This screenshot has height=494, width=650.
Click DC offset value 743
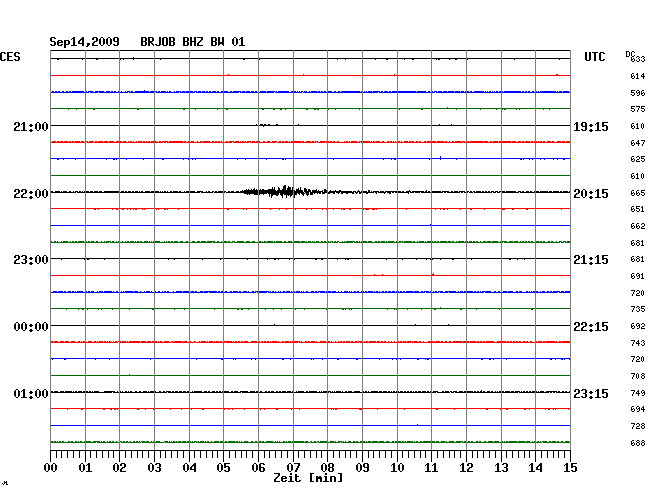pyautogui.click(x=638, y=343)
